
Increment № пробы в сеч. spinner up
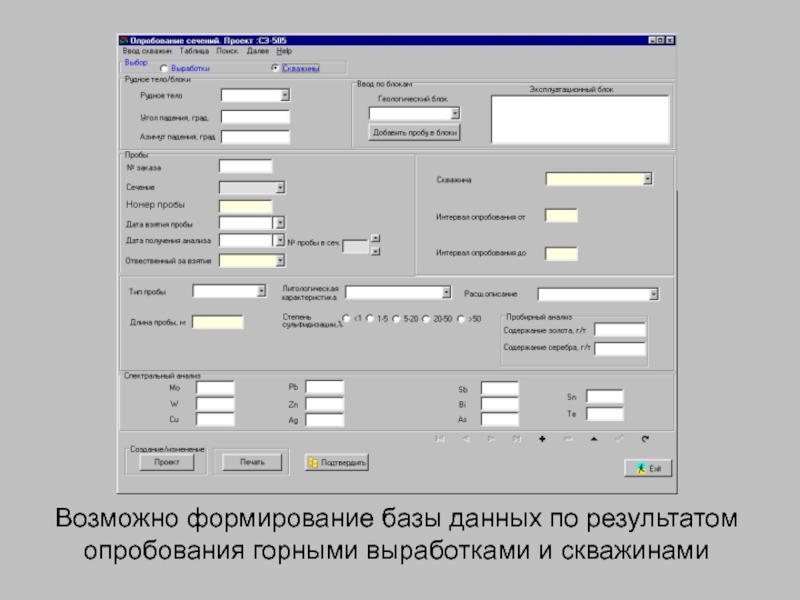375,238
